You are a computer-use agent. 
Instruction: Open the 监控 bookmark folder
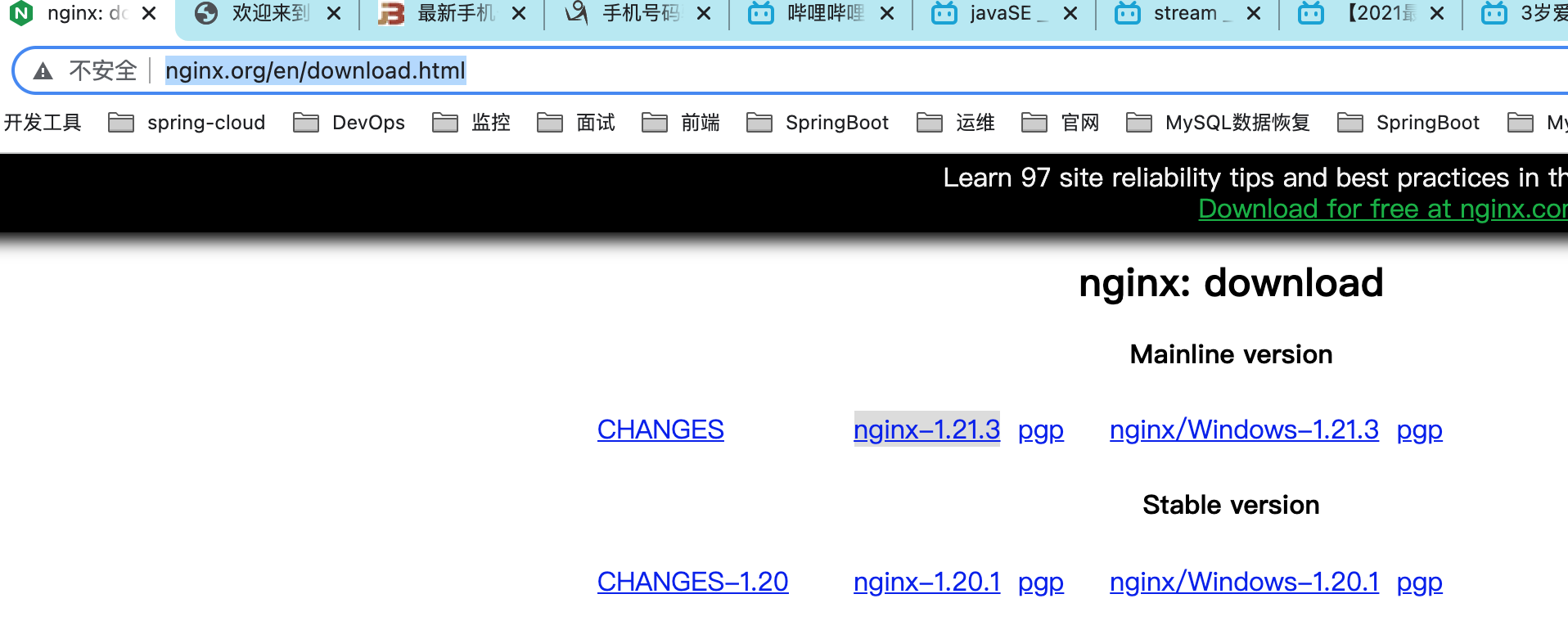471,123
